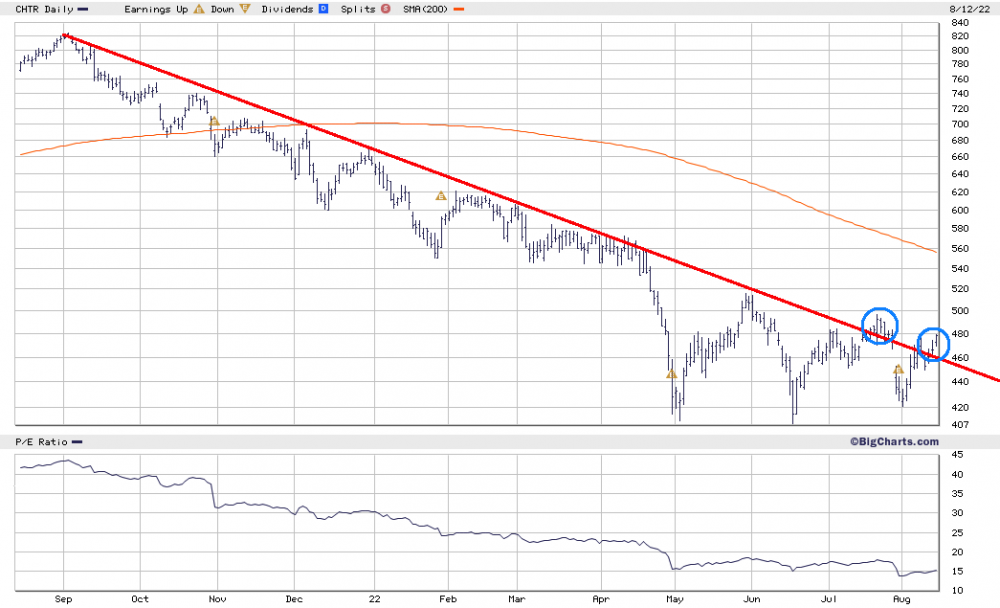Click the blue circle annotation in mid August

pyautogui.click(x=933, y=345)
